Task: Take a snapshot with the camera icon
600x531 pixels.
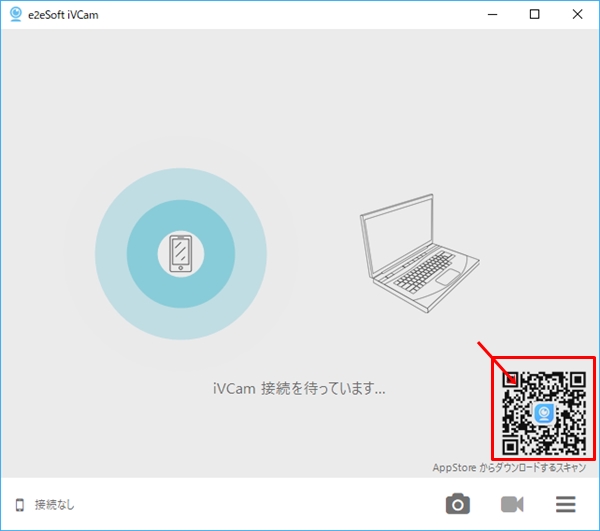Action: pos(458,504)
